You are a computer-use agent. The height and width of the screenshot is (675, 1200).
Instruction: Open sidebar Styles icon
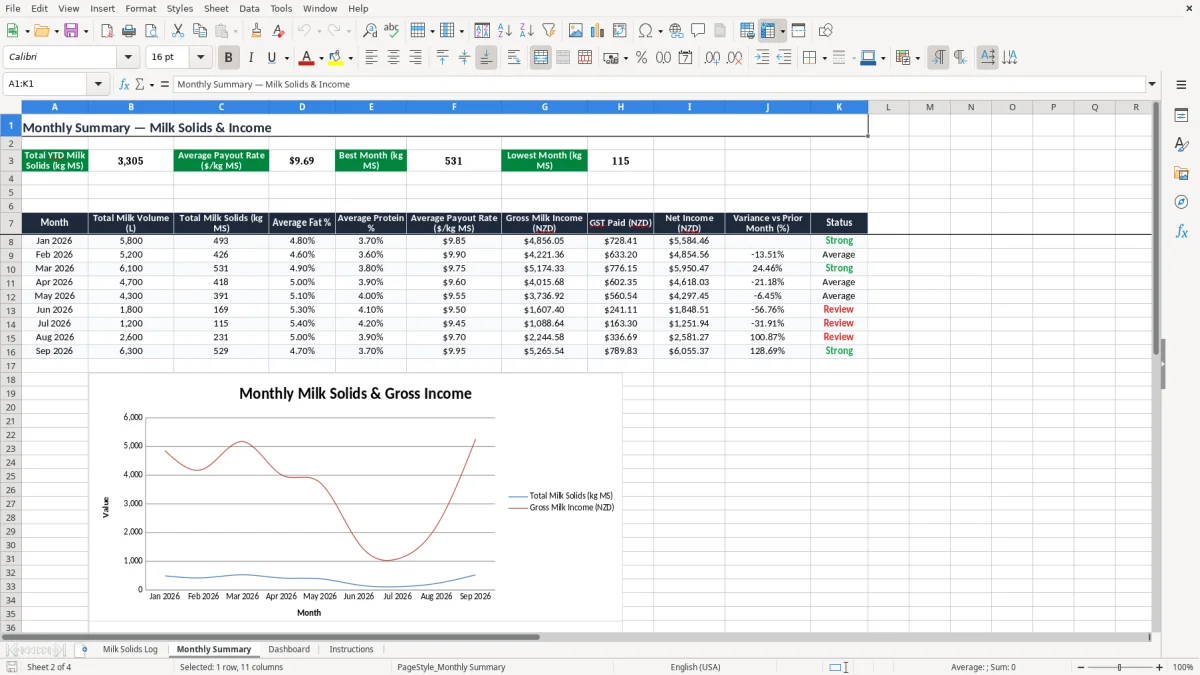1181,145
